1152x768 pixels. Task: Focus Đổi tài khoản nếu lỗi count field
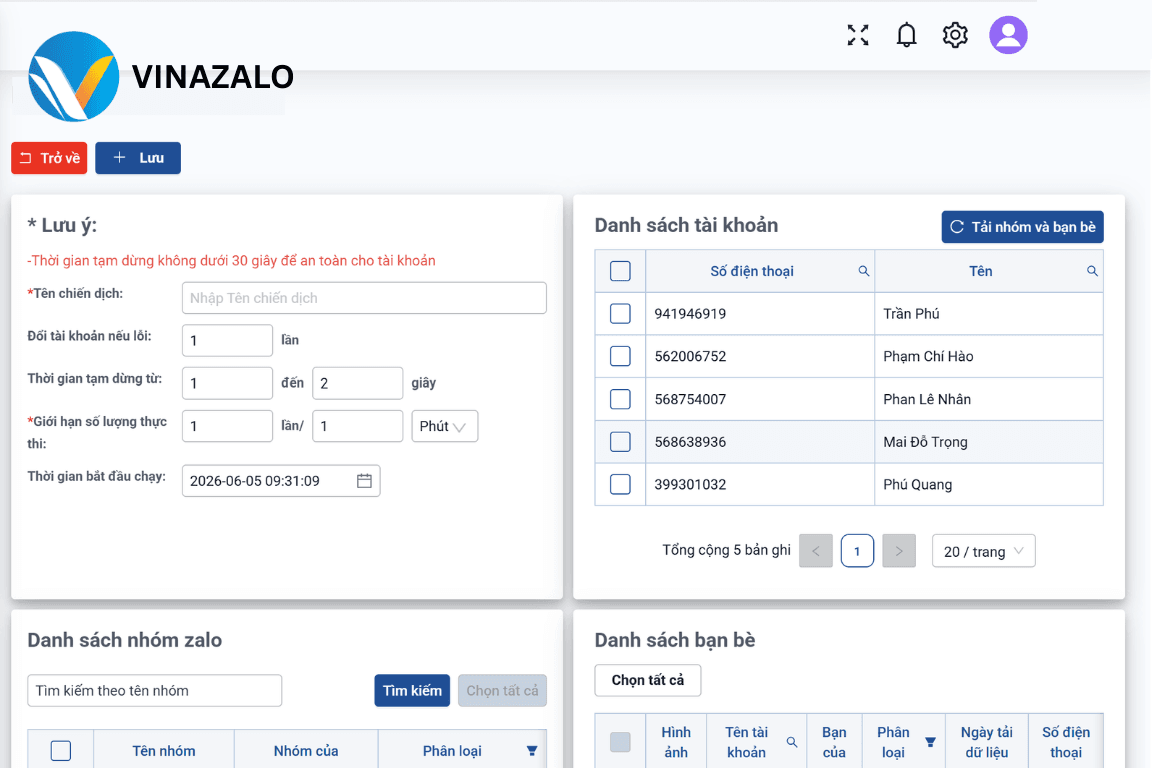pos(227,340)
